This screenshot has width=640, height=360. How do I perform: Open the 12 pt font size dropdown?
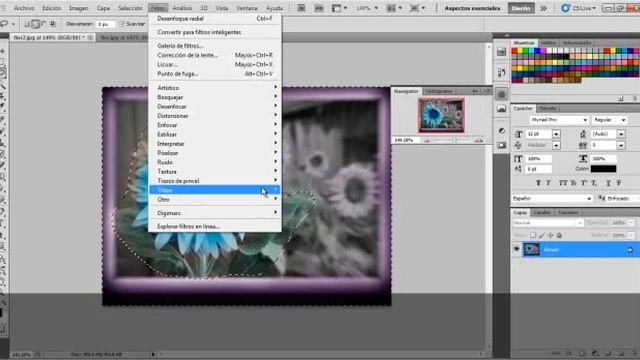(x=556, y=134)
